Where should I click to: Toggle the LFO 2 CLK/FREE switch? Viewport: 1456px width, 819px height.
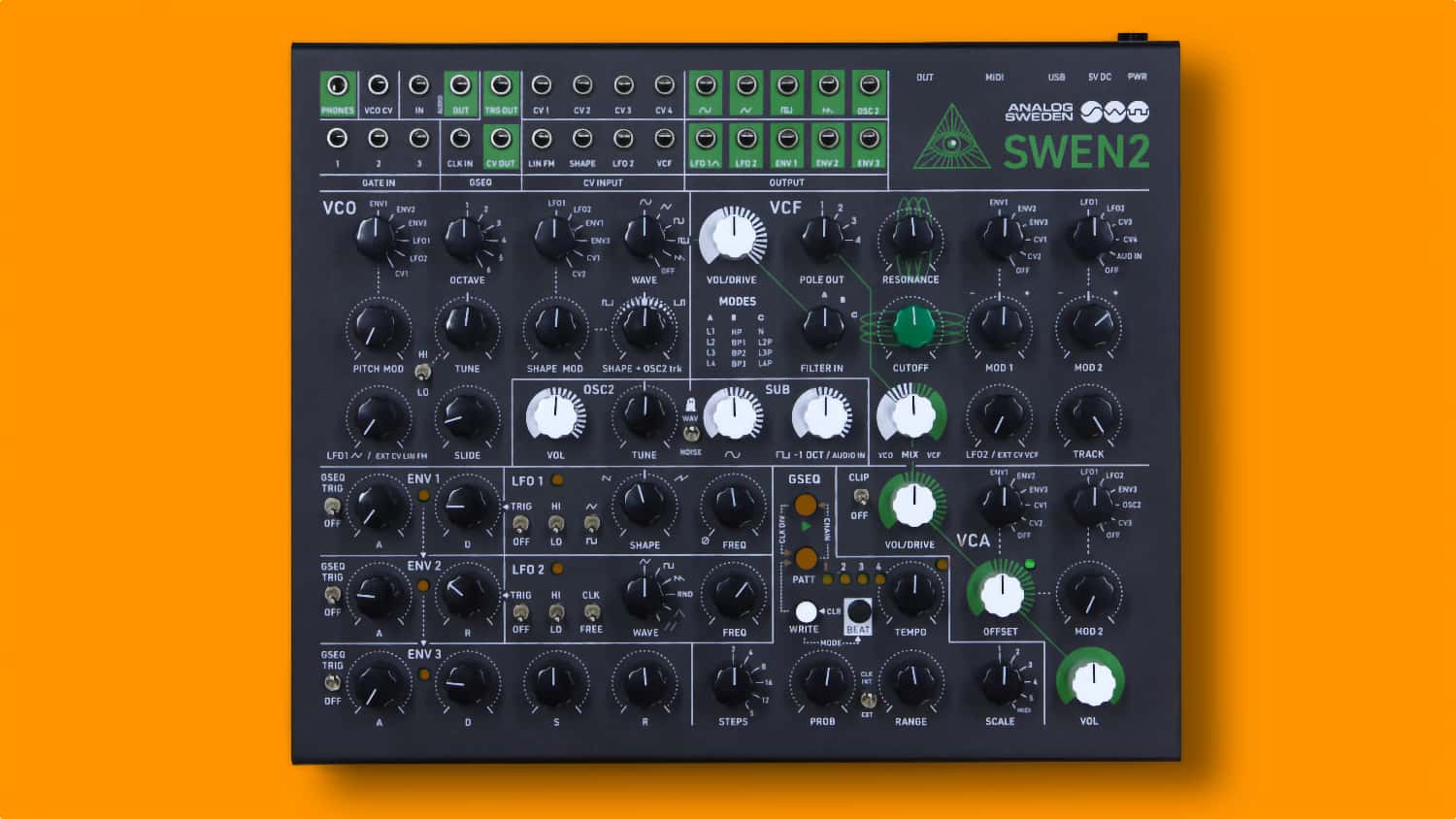point(591,612)
